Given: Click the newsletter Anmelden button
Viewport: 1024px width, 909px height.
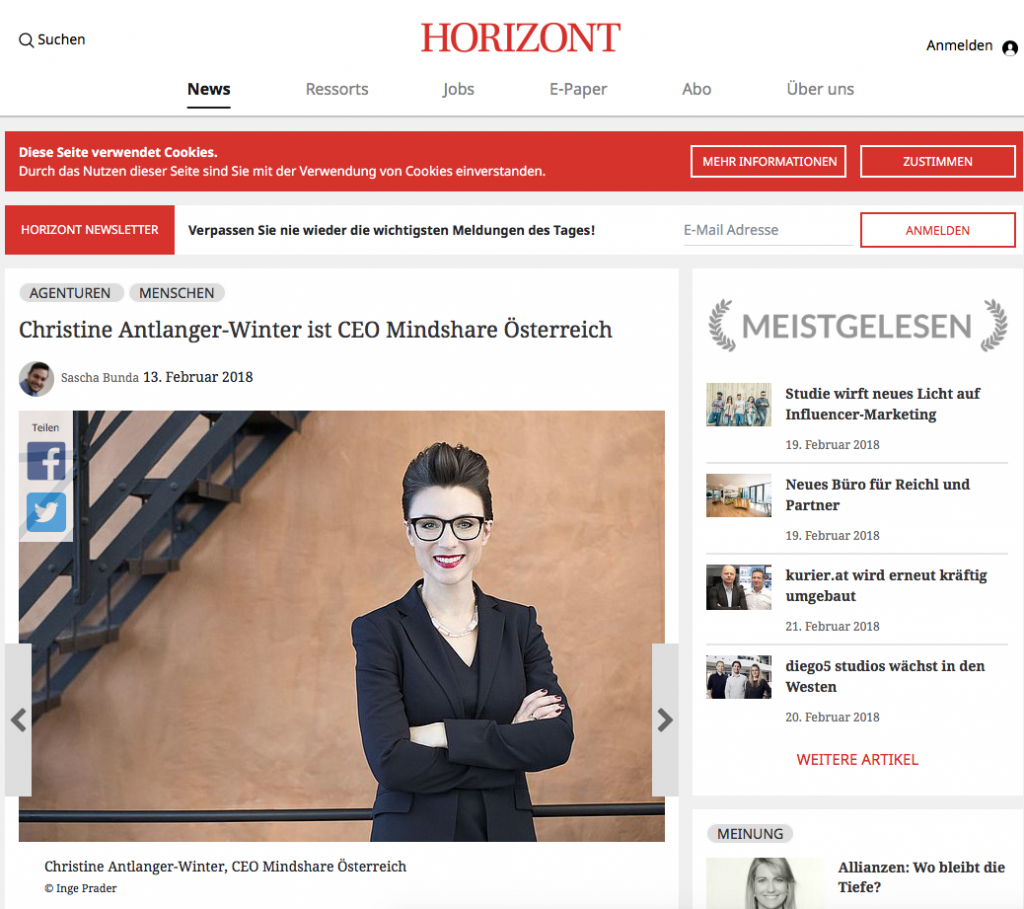Looking at the screenshot, I should pos(938,230).
